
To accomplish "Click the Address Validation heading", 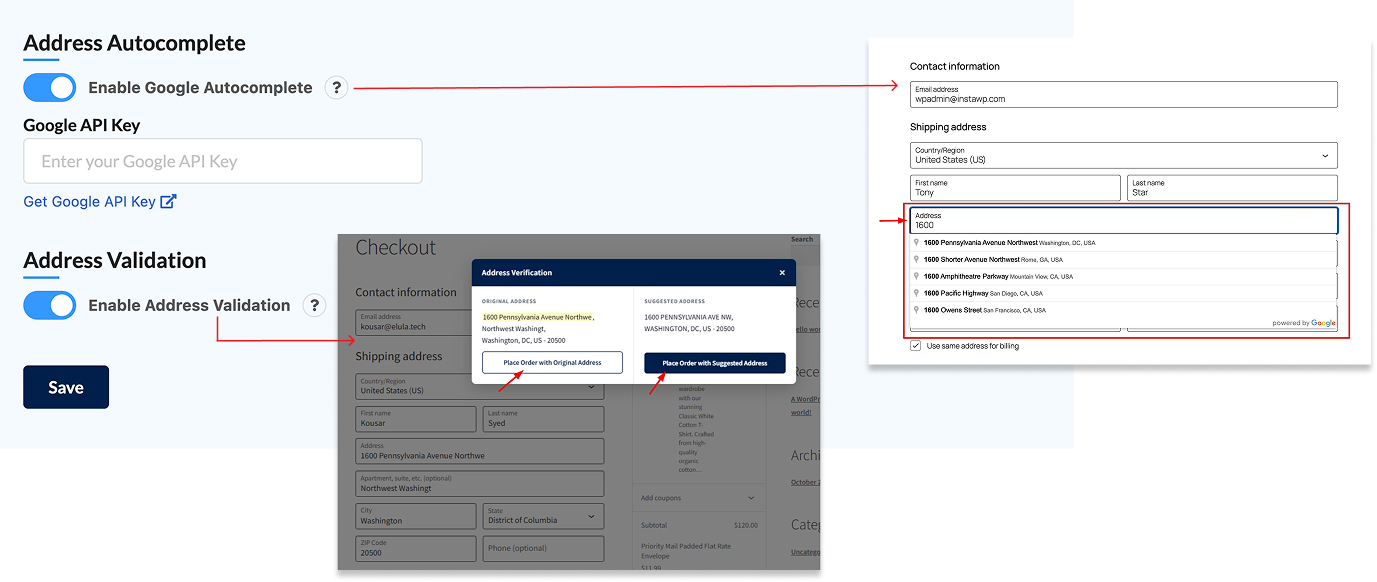I will point(115,260).
